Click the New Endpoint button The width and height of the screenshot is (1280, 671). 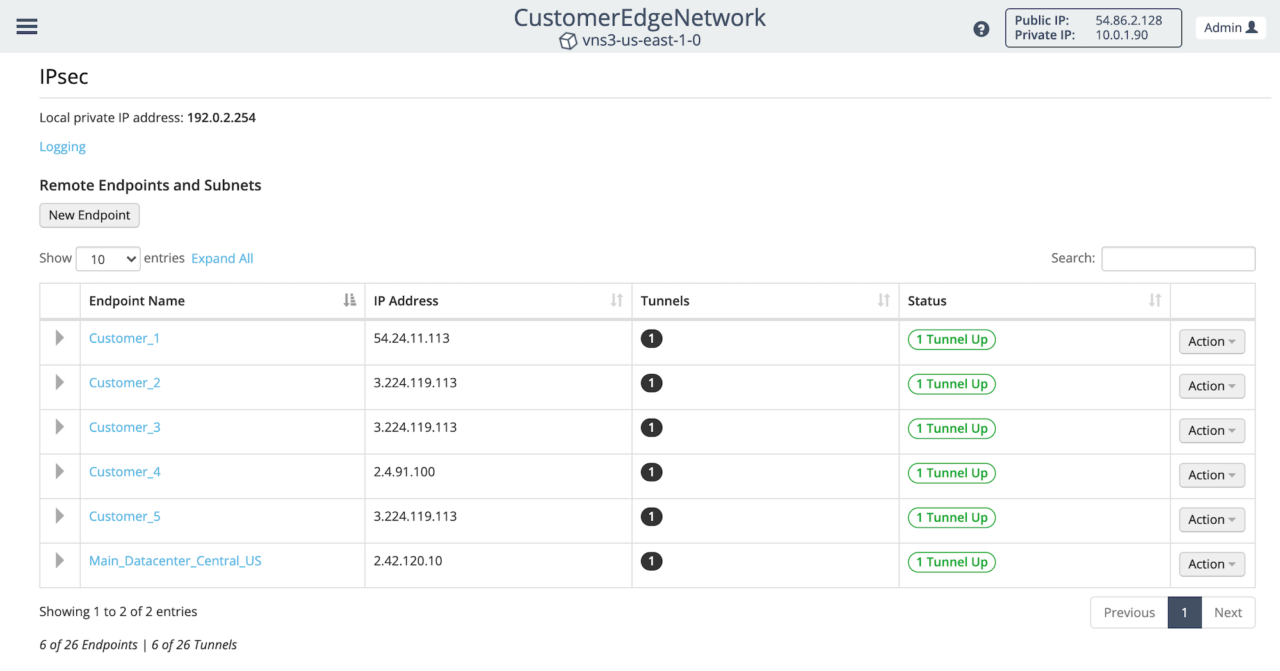click(x=89, y=215)
